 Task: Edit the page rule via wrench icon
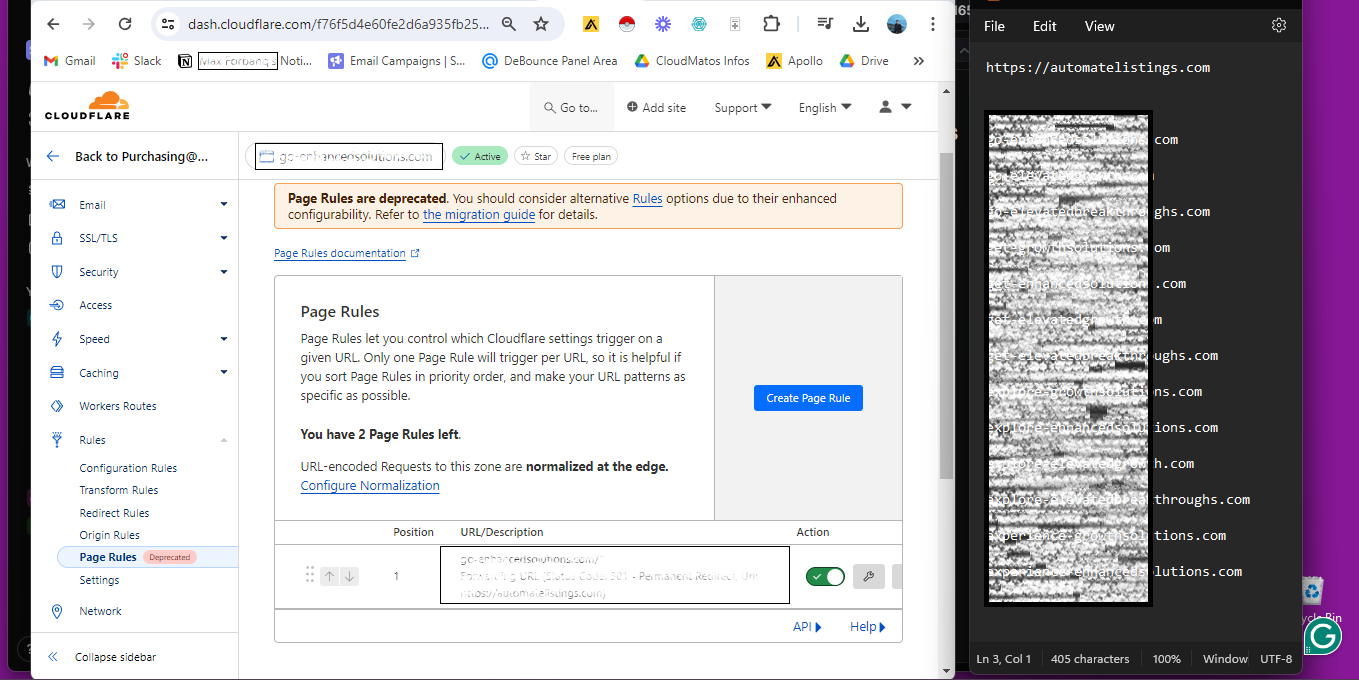[x=869, y=576]
